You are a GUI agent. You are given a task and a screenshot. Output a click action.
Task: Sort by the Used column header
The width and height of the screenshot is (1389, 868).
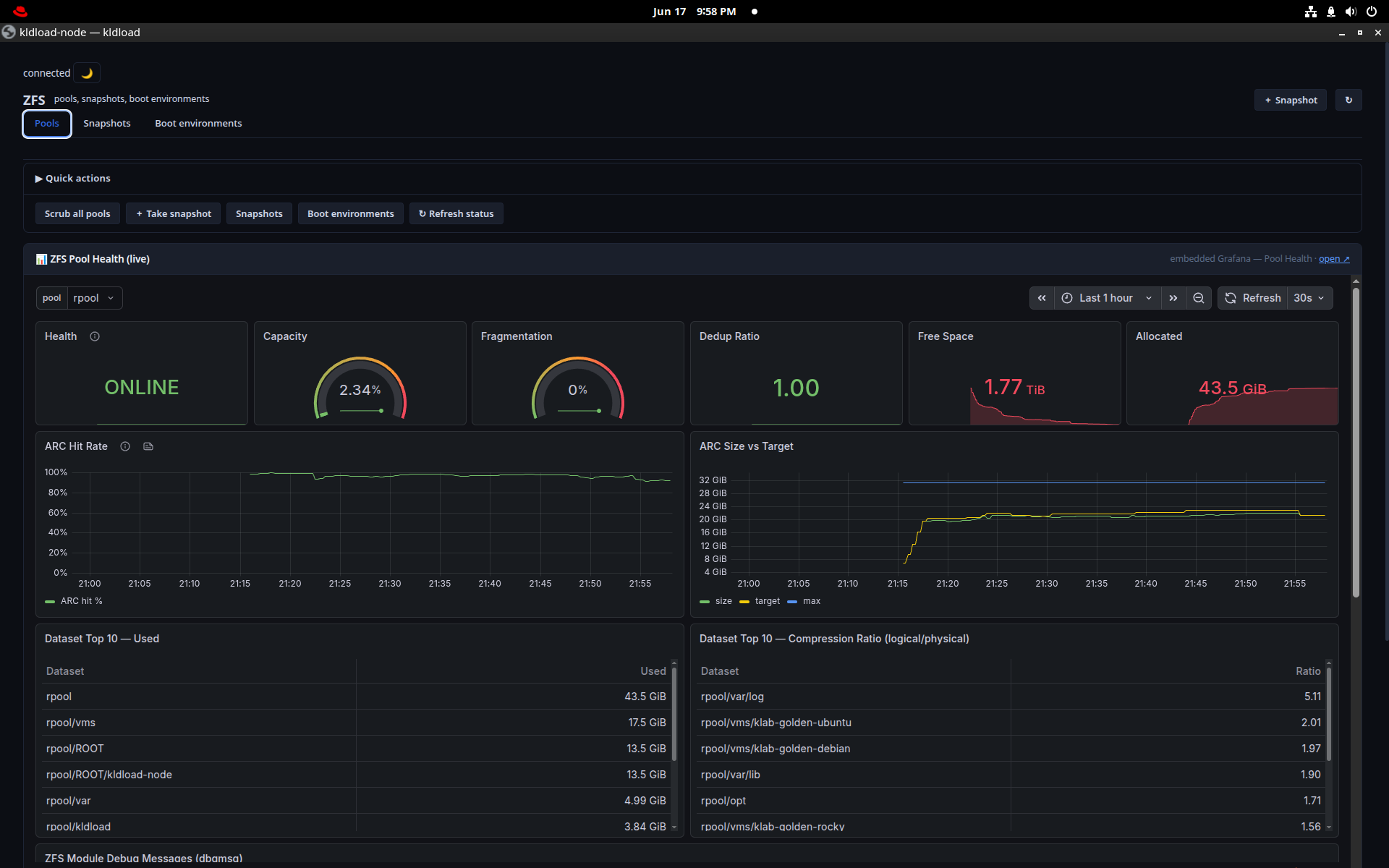tap(653, 671)
